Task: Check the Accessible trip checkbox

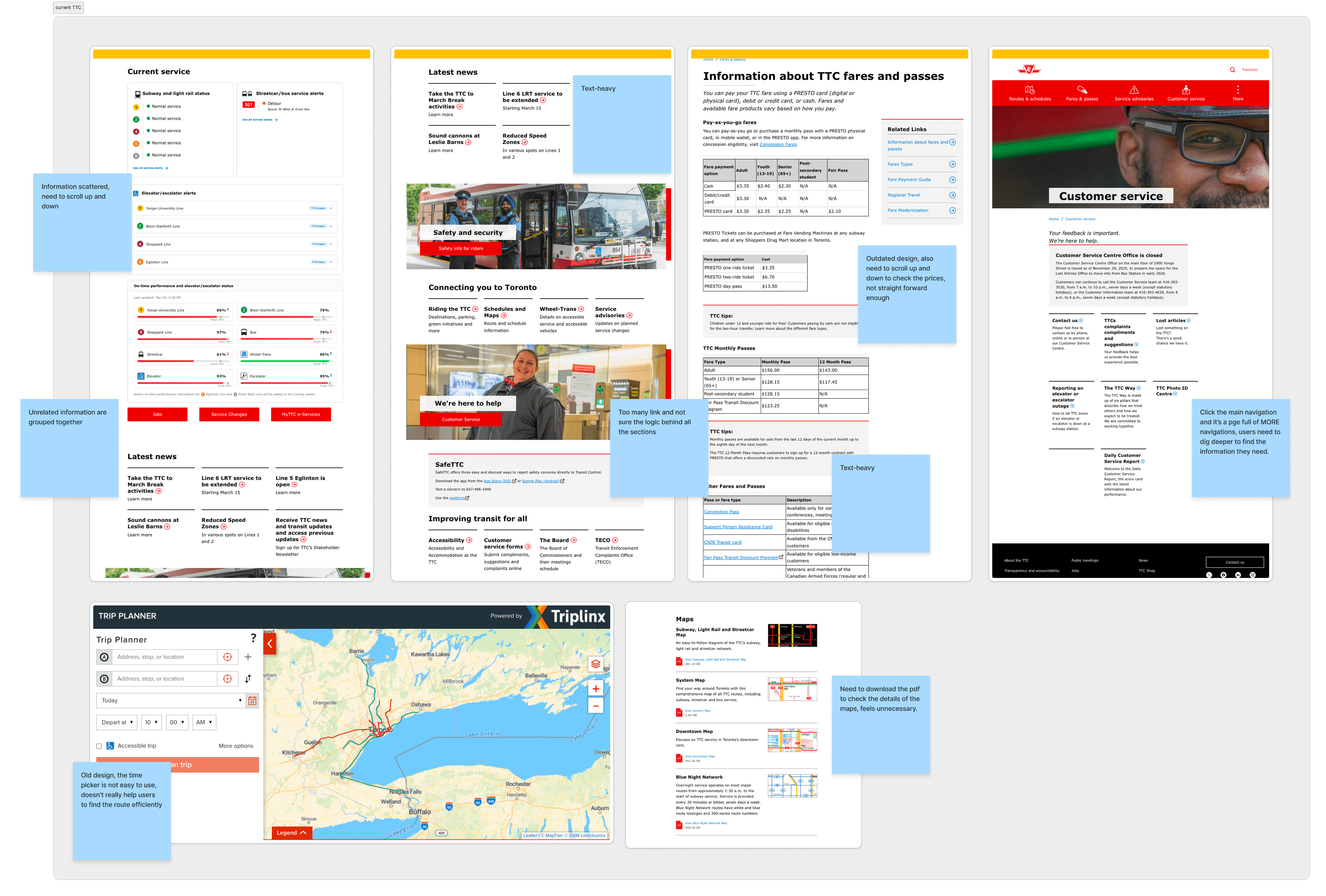Action: 99,746
